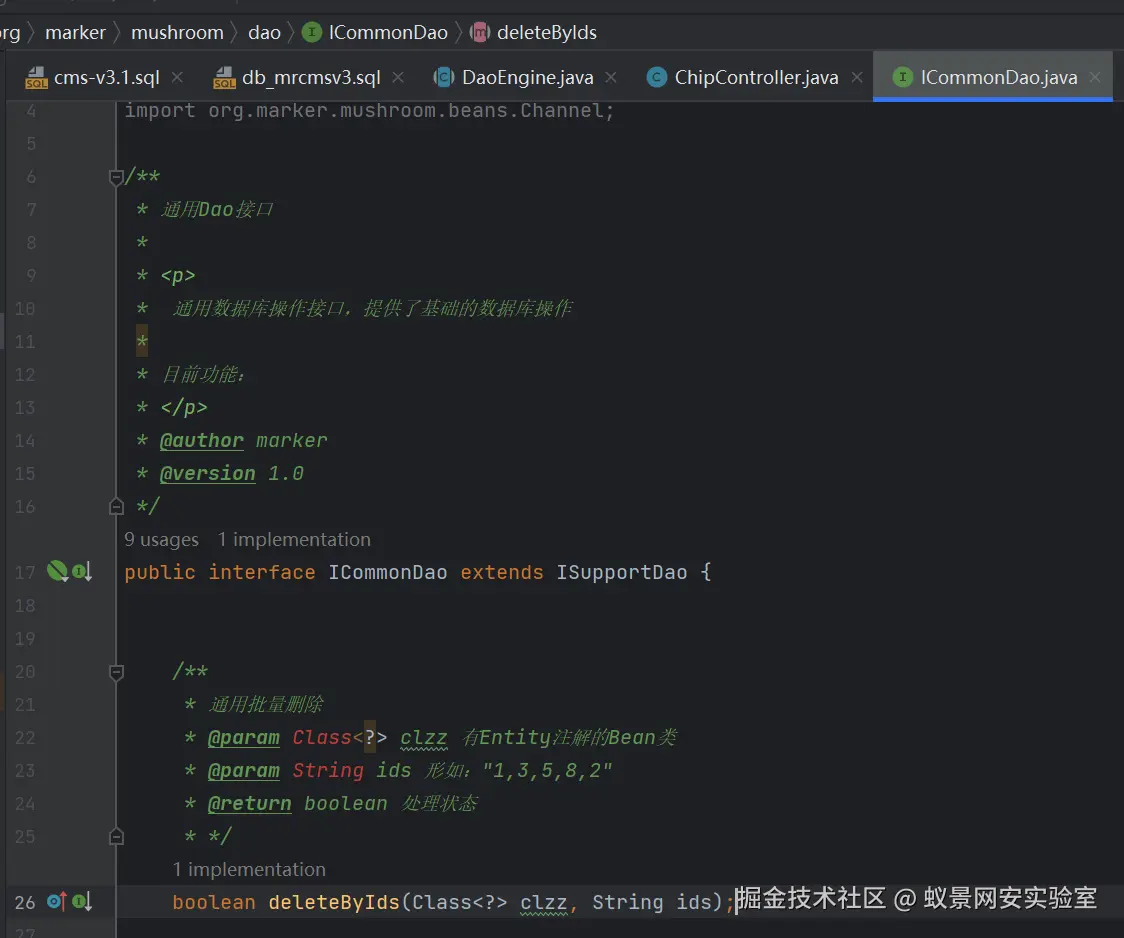Image resolution: width=1124 pixels, height=938 pixels.
Task: Open the DaoEngine.java tab
Action: pyautogui.click(x=528, y=77)
